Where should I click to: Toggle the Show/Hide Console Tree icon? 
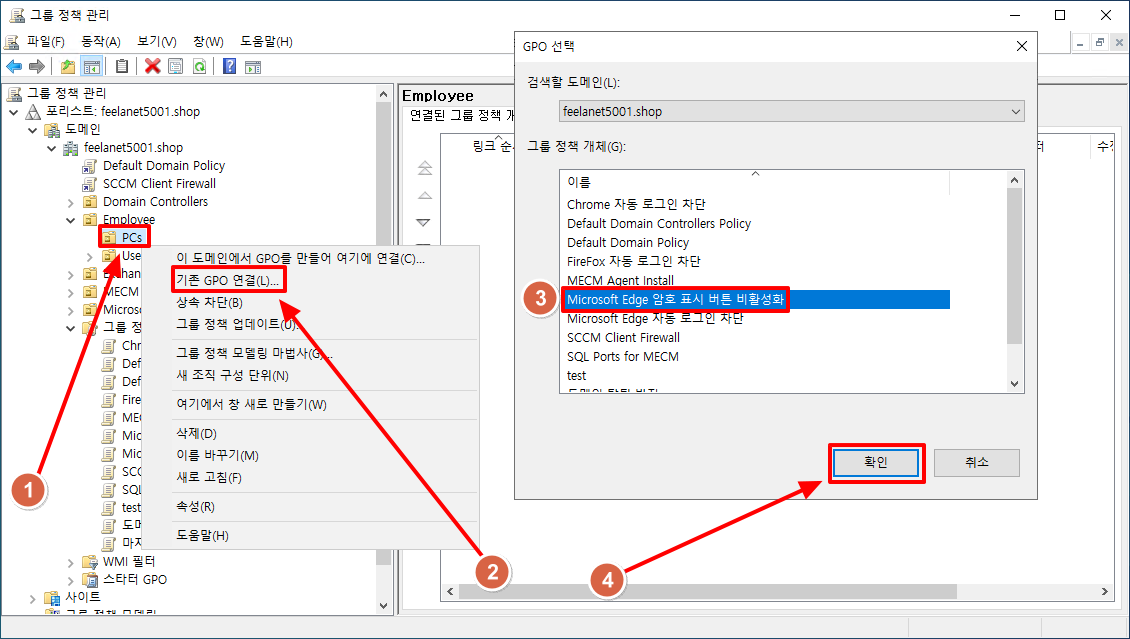(x=92, y=67)
